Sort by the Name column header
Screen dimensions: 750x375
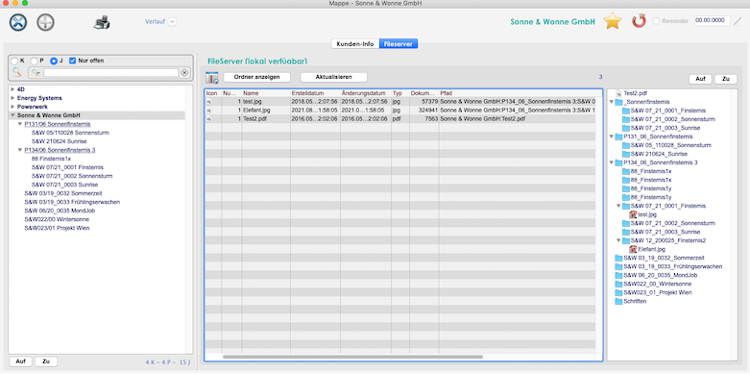click(265, 93)
